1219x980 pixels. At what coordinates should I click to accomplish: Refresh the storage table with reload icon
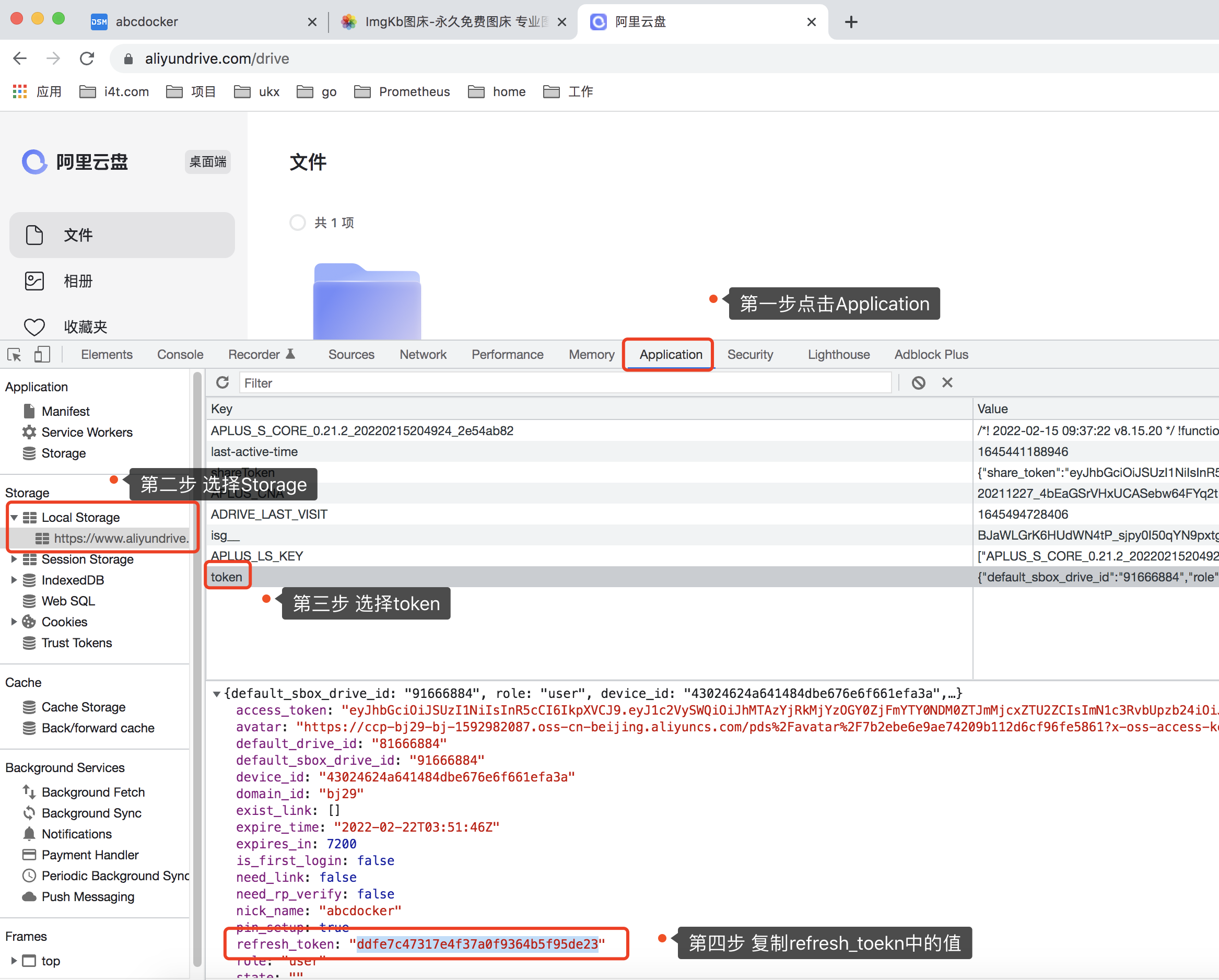tap(223, 383)
